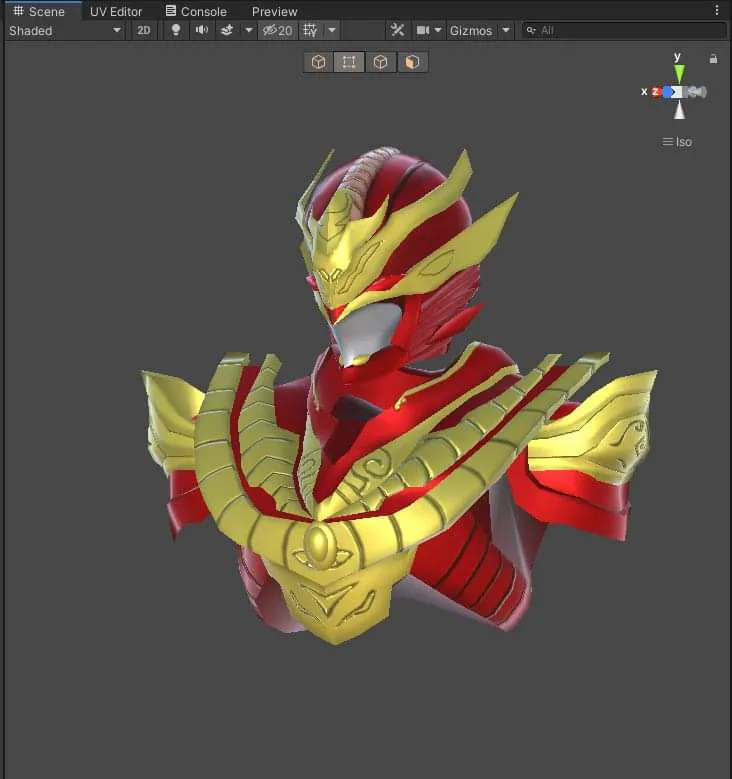Open component editor tools icon
This screenshot has height=779, width=732.
(x=397, y=30)
